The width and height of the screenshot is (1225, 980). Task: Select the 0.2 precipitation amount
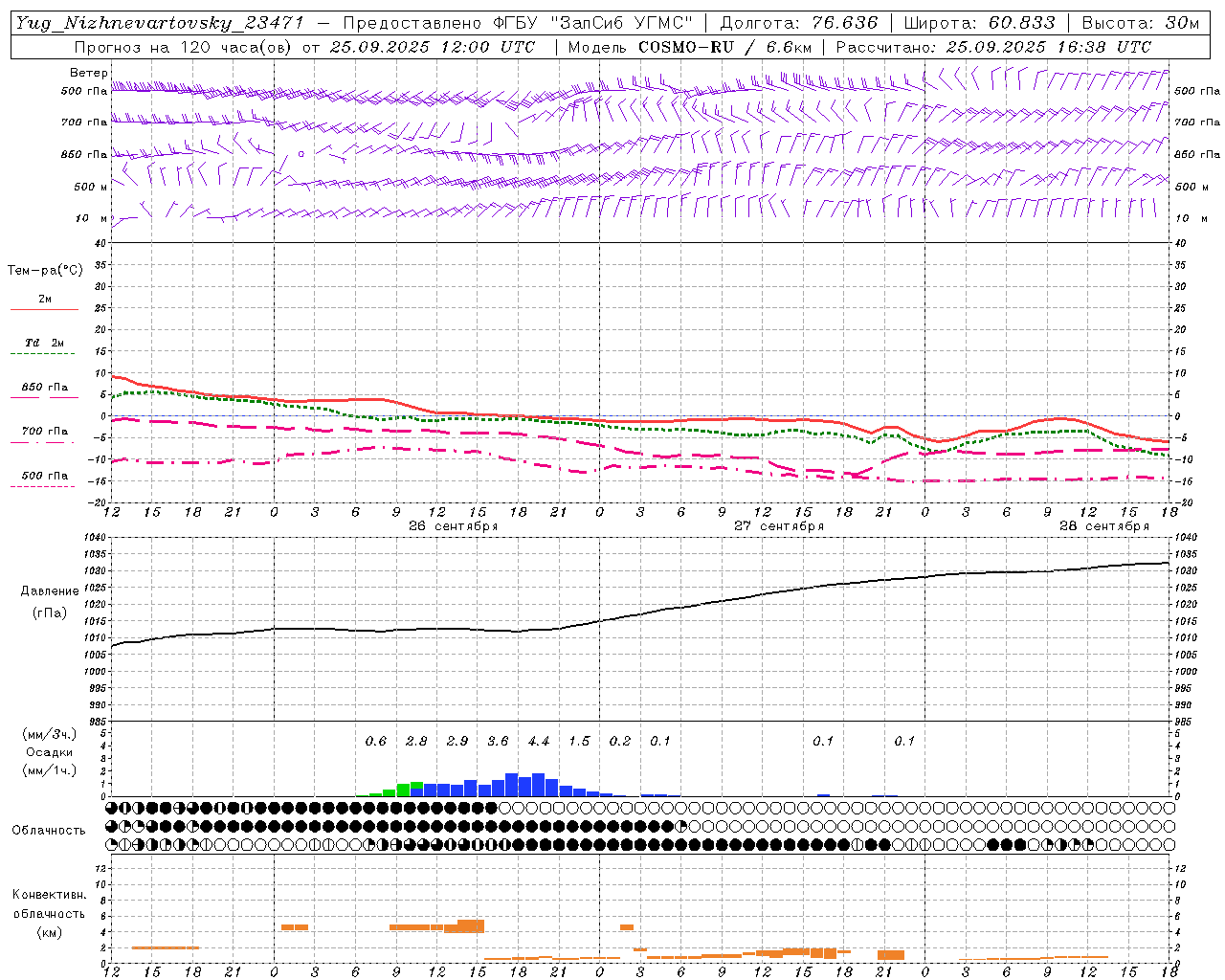click(x=620, y=742)
